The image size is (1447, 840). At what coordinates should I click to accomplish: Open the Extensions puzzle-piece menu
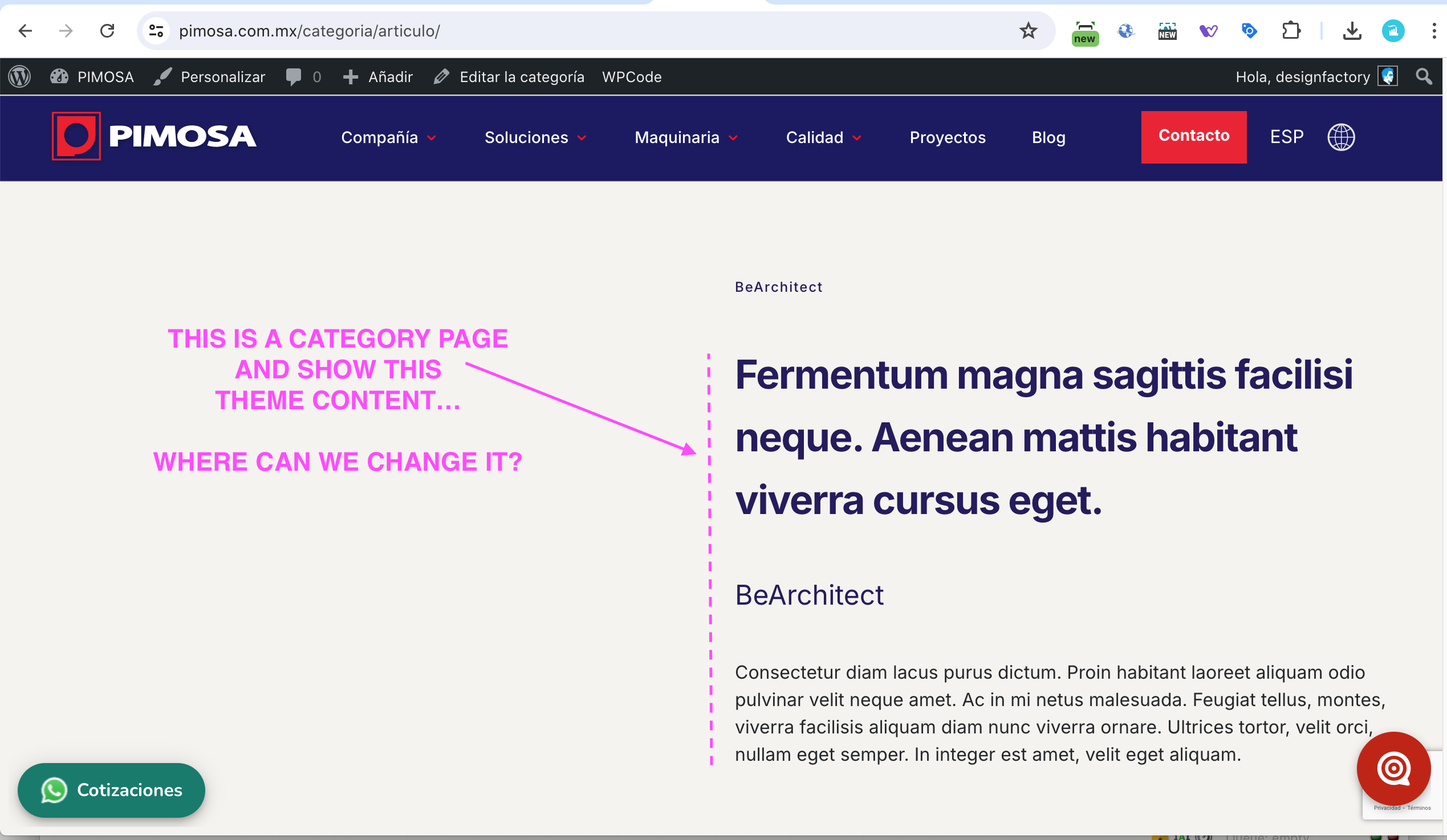pyautogui.click(x=1291, y=31)
